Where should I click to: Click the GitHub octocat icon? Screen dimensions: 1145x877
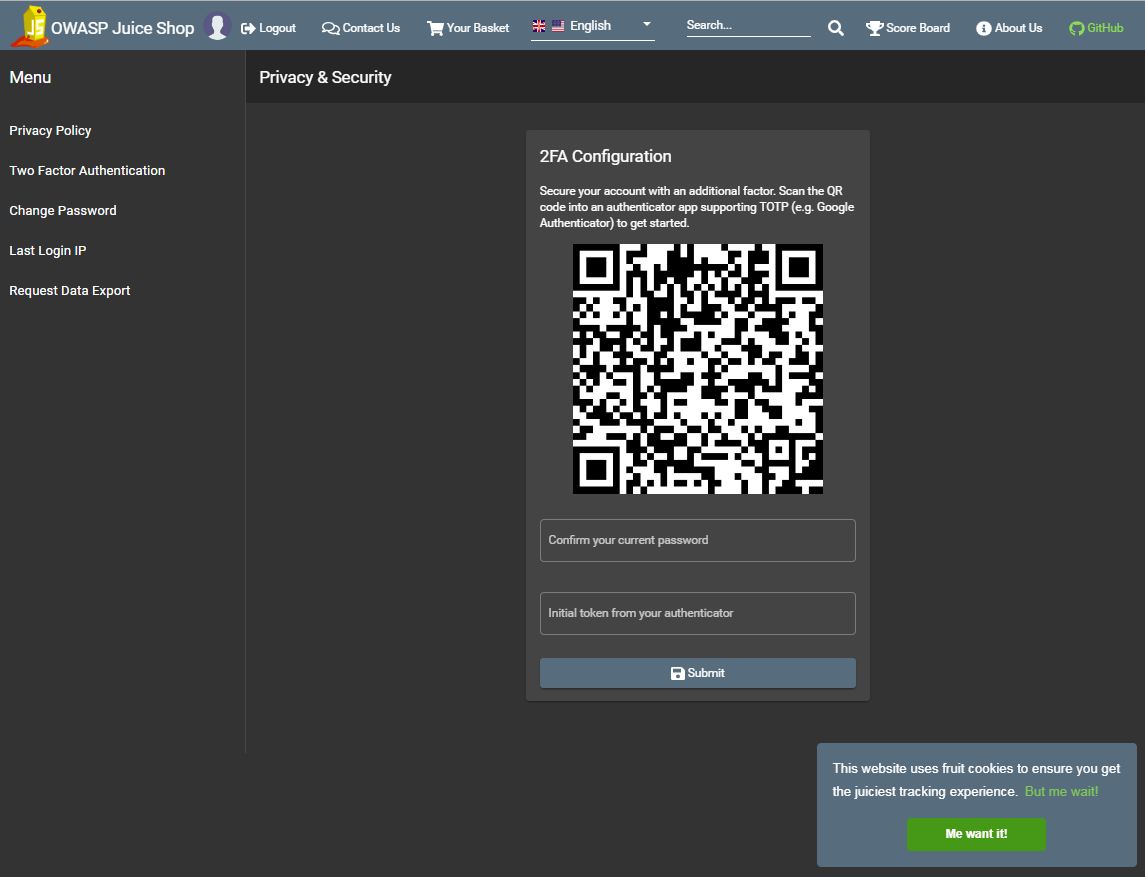point(1076,28)
